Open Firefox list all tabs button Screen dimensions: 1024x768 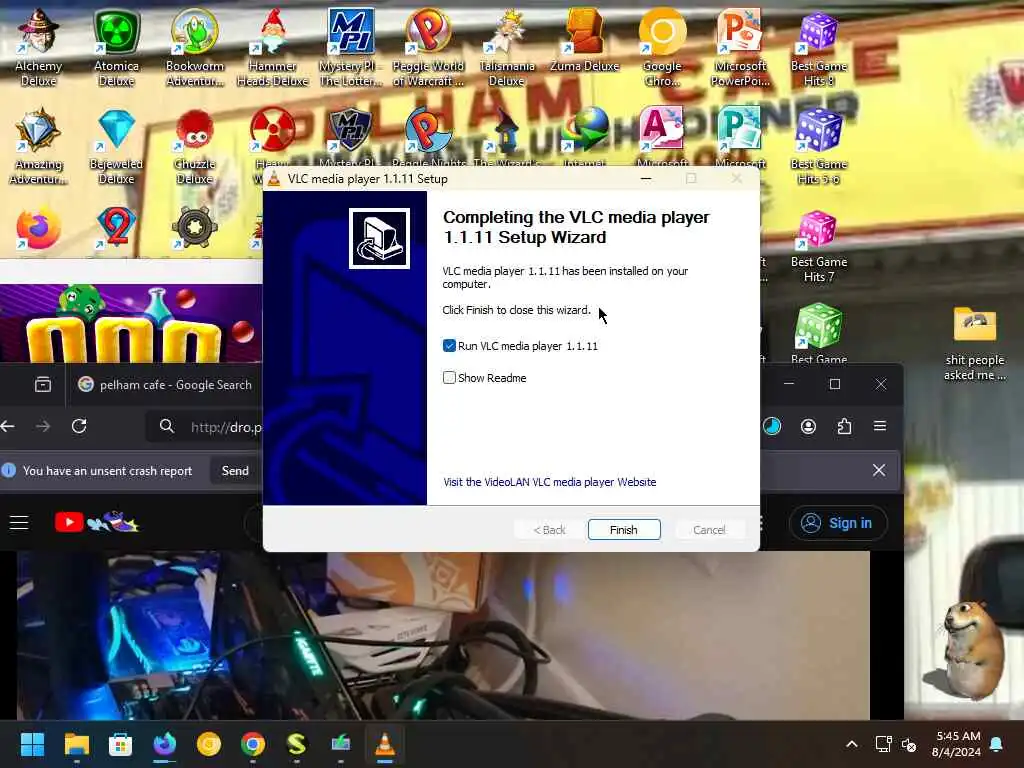[x=43, y=385]
